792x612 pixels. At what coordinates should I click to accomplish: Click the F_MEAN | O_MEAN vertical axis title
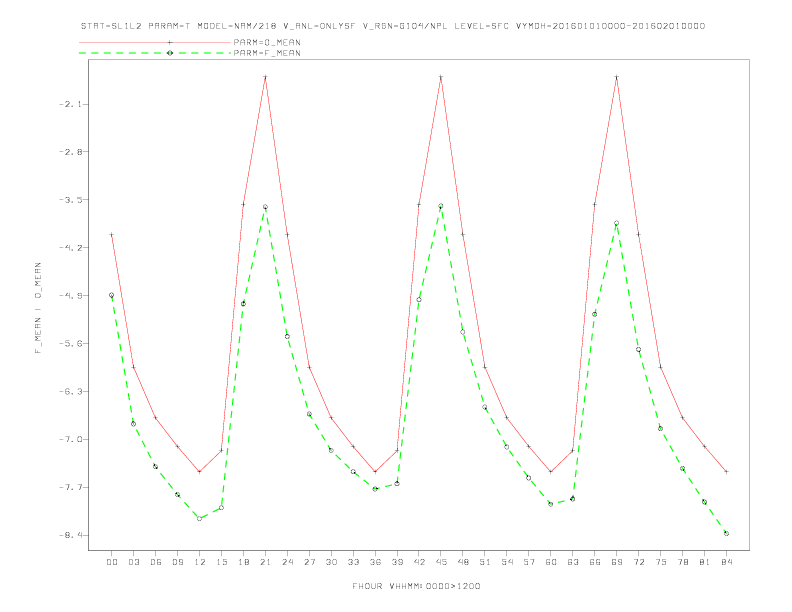tap(38, 308)
